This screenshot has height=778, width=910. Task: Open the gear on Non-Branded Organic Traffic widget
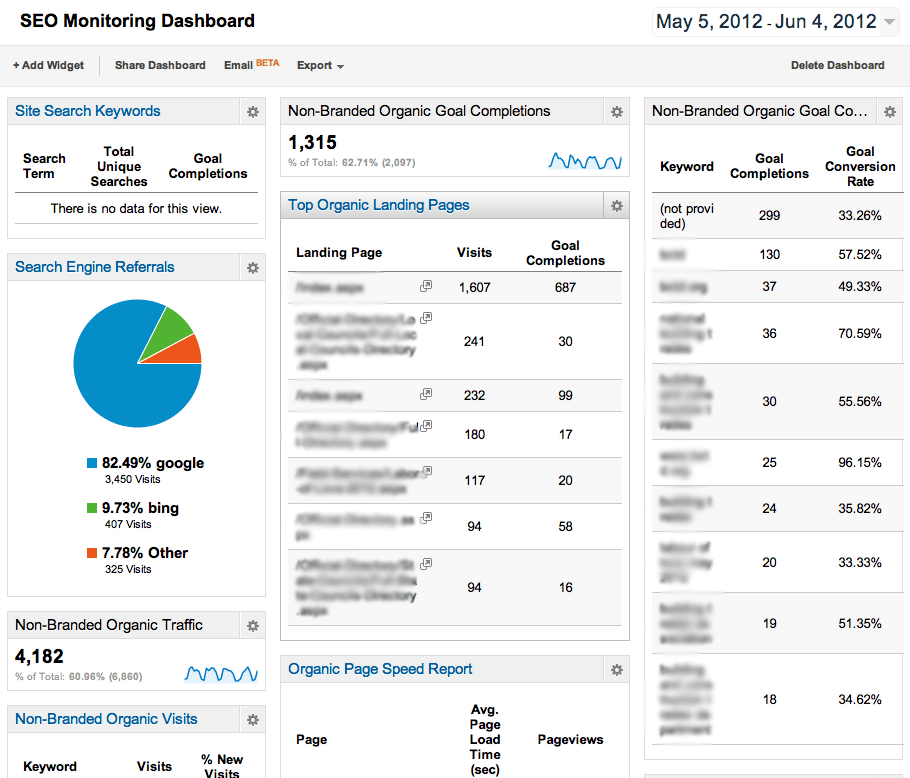[252, 624]
